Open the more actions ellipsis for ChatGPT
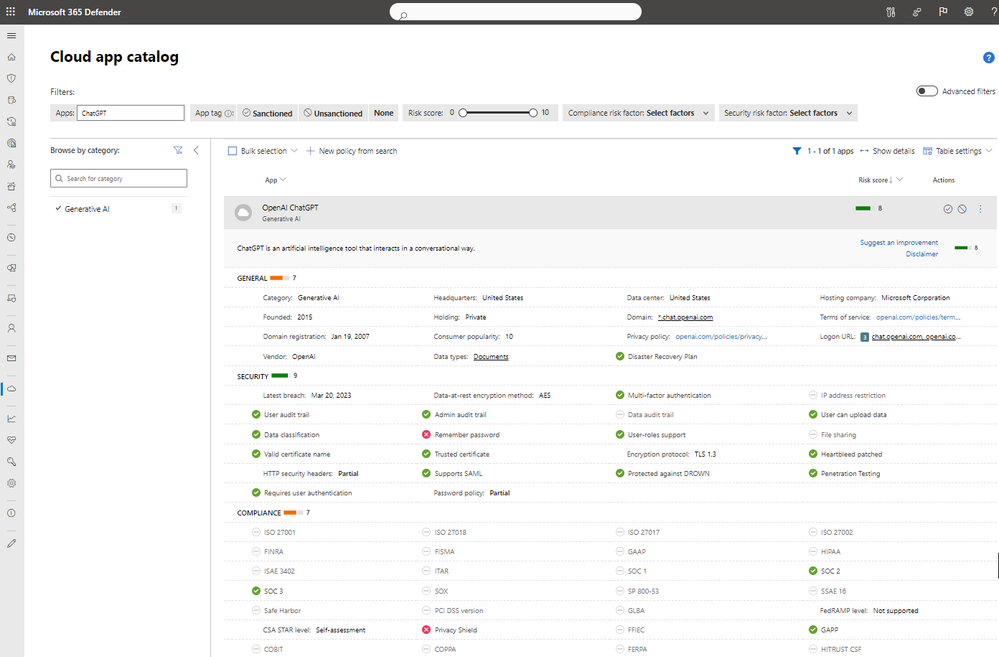 981,209
